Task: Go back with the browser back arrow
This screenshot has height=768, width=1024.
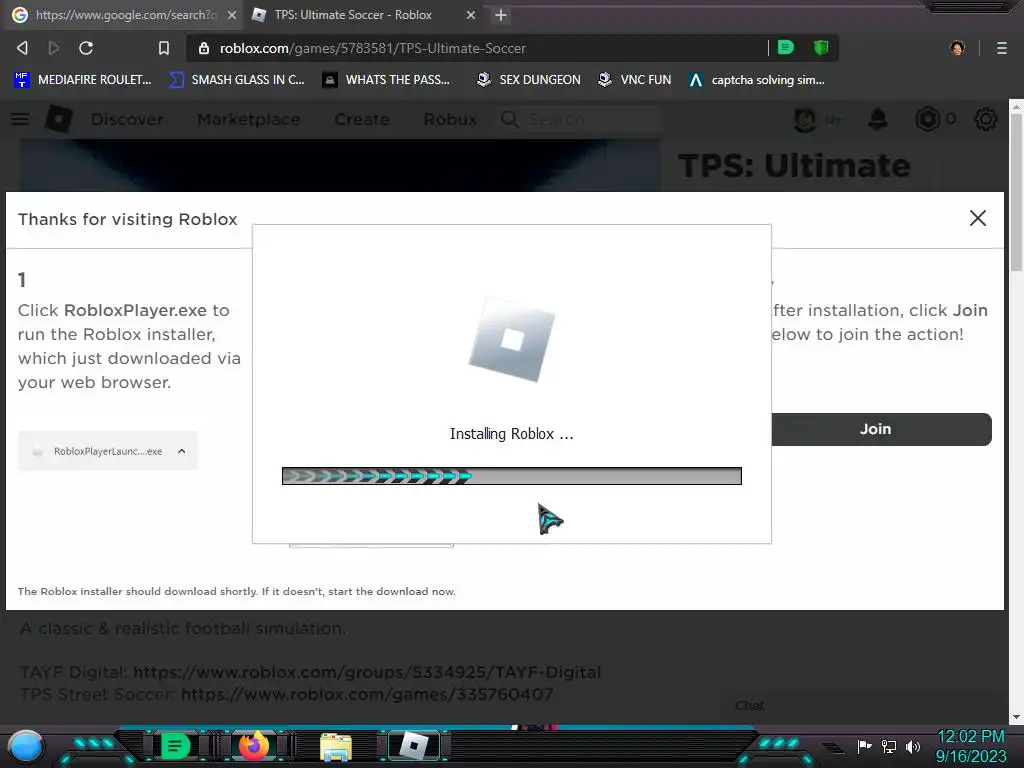Action: coord(22,48)
